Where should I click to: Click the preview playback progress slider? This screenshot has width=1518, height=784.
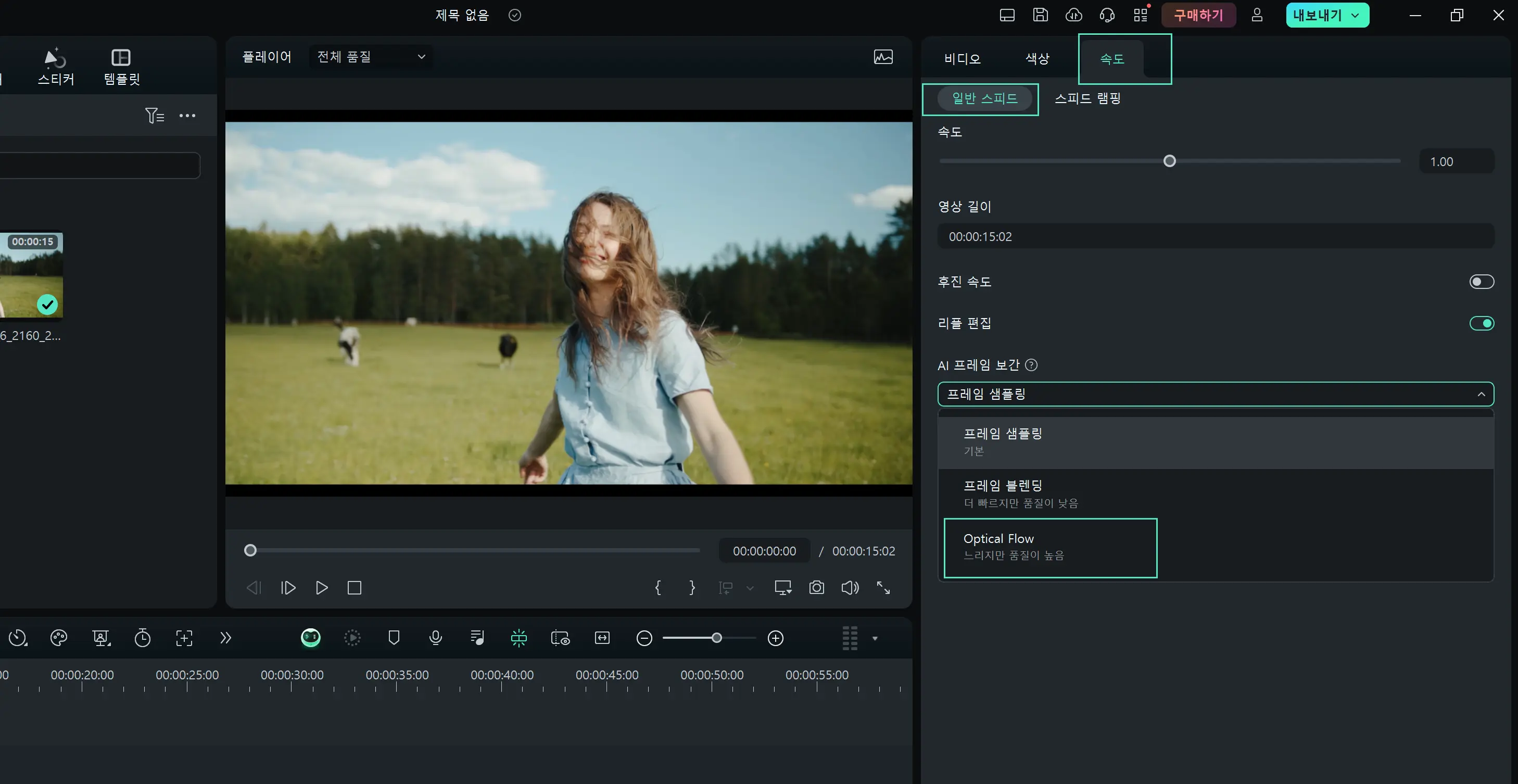tap(472, 550)
